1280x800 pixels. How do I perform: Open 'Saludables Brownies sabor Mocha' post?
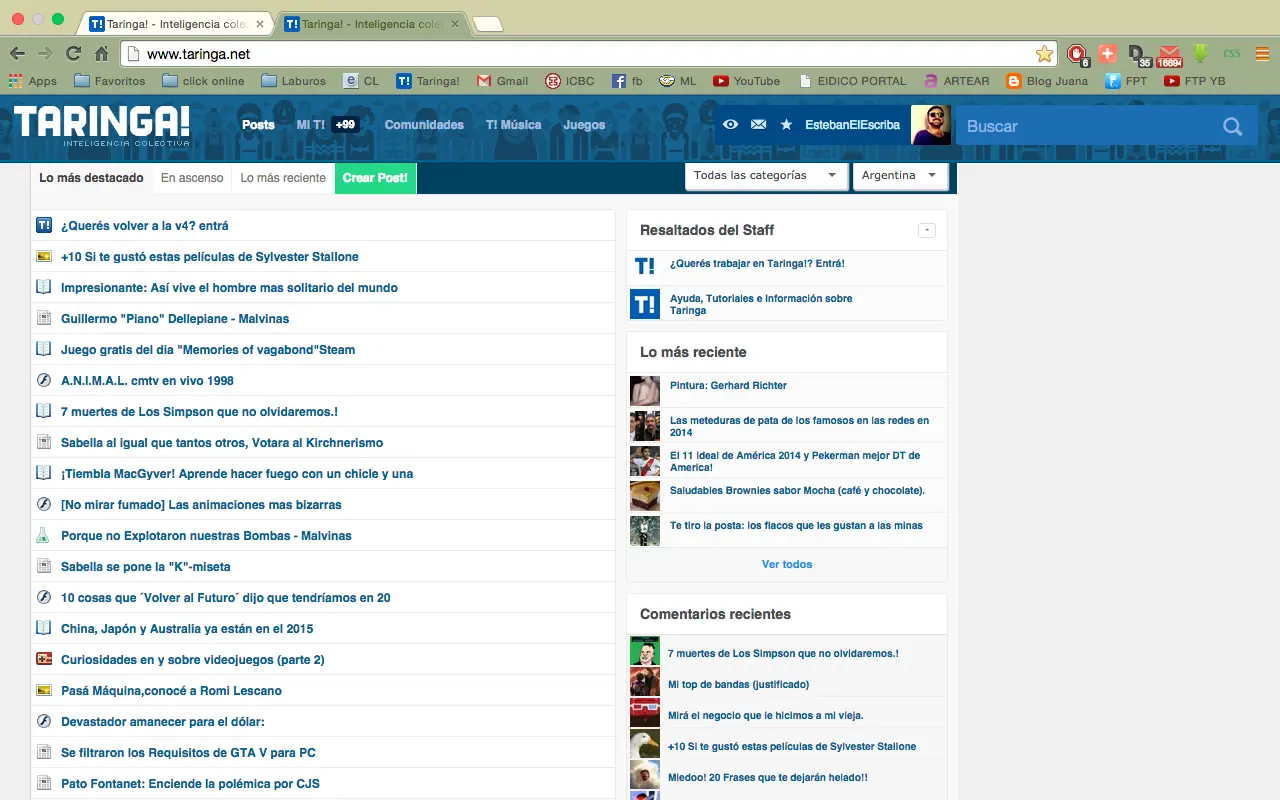(x=797, y=491)
